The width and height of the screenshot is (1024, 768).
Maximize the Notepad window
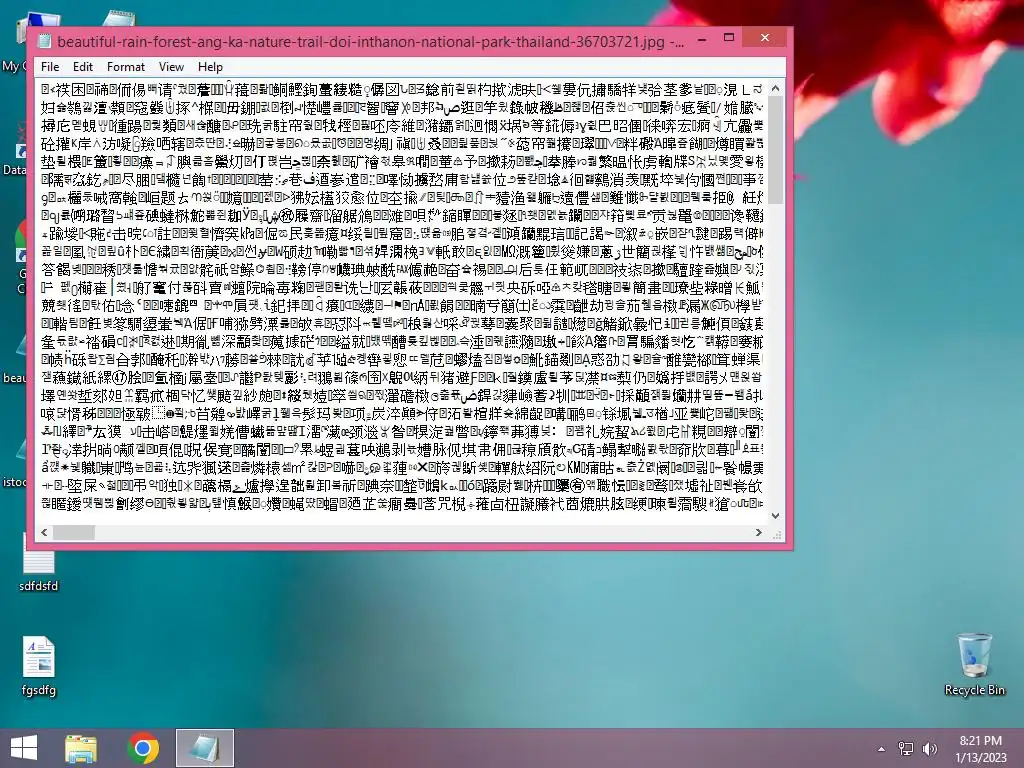pos(729,39)
